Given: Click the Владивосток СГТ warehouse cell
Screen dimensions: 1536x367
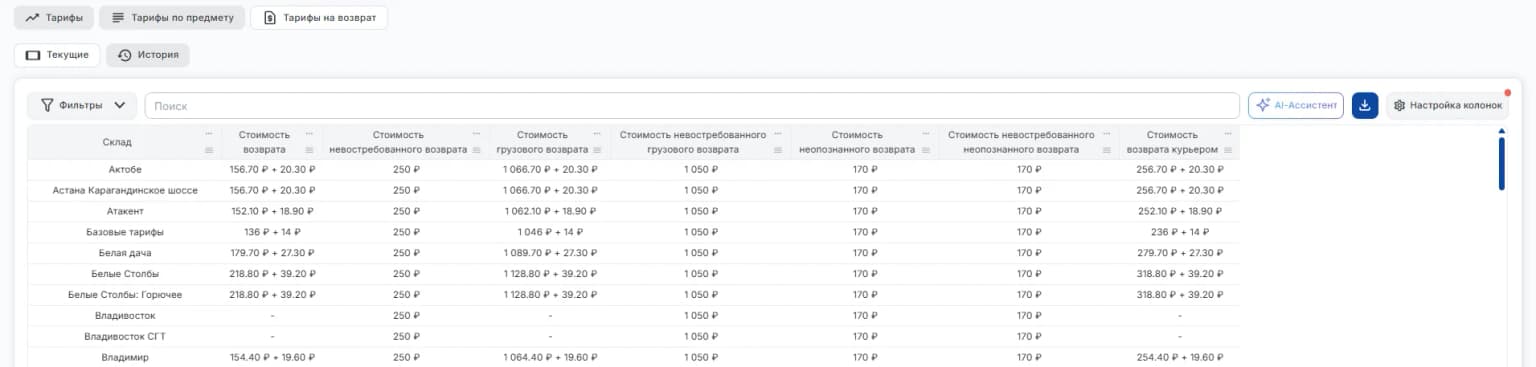Looking at the screenshot, I should tap(125, 336).
